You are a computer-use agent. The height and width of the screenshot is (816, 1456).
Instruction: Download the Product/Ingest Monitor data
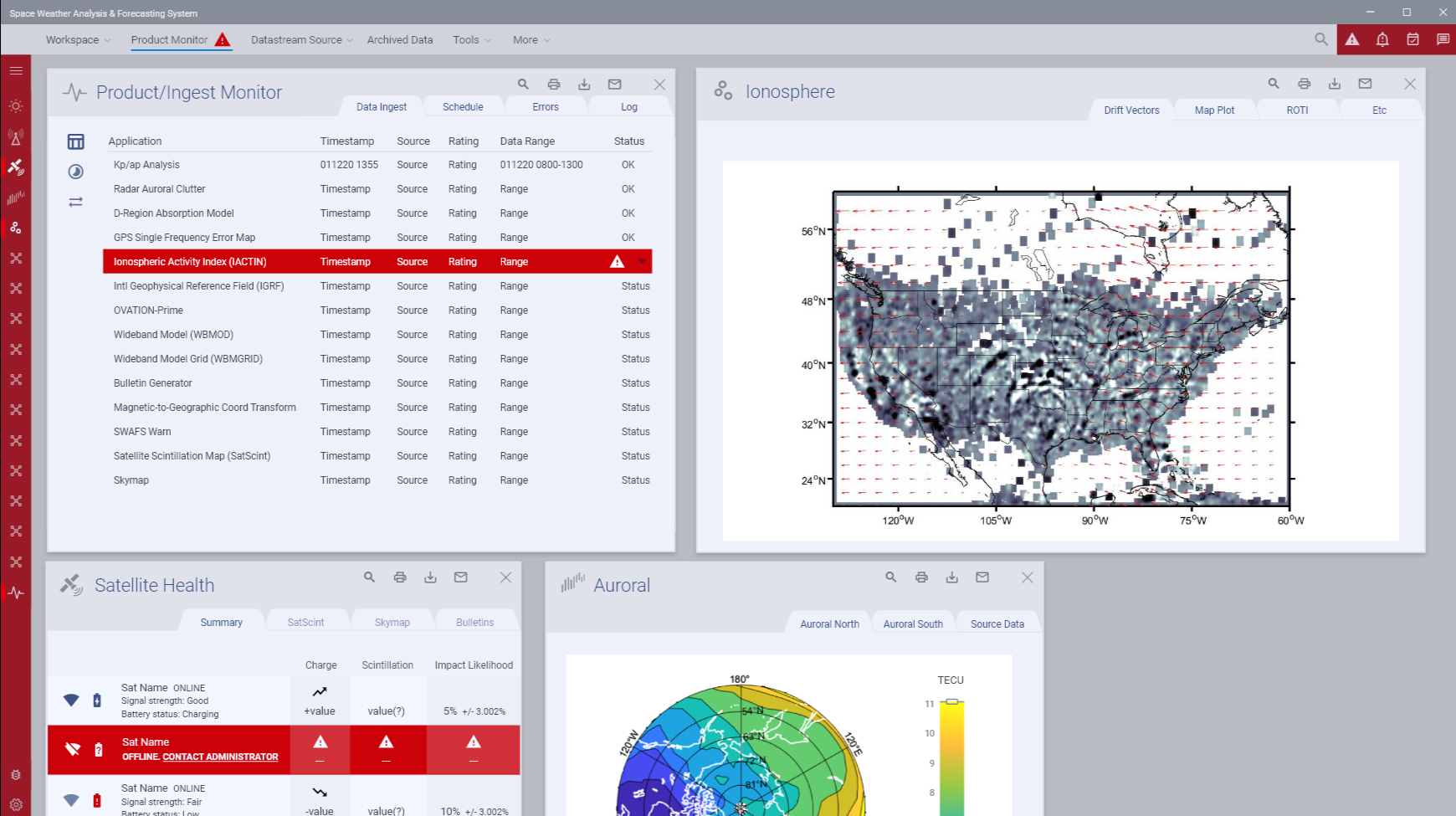pos(584,85)
